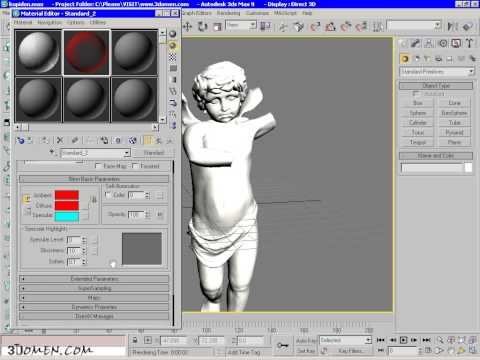This screenshot has width=480, height=360.
Task: Enable the Faceted checkbox
Action: (135, 166)
